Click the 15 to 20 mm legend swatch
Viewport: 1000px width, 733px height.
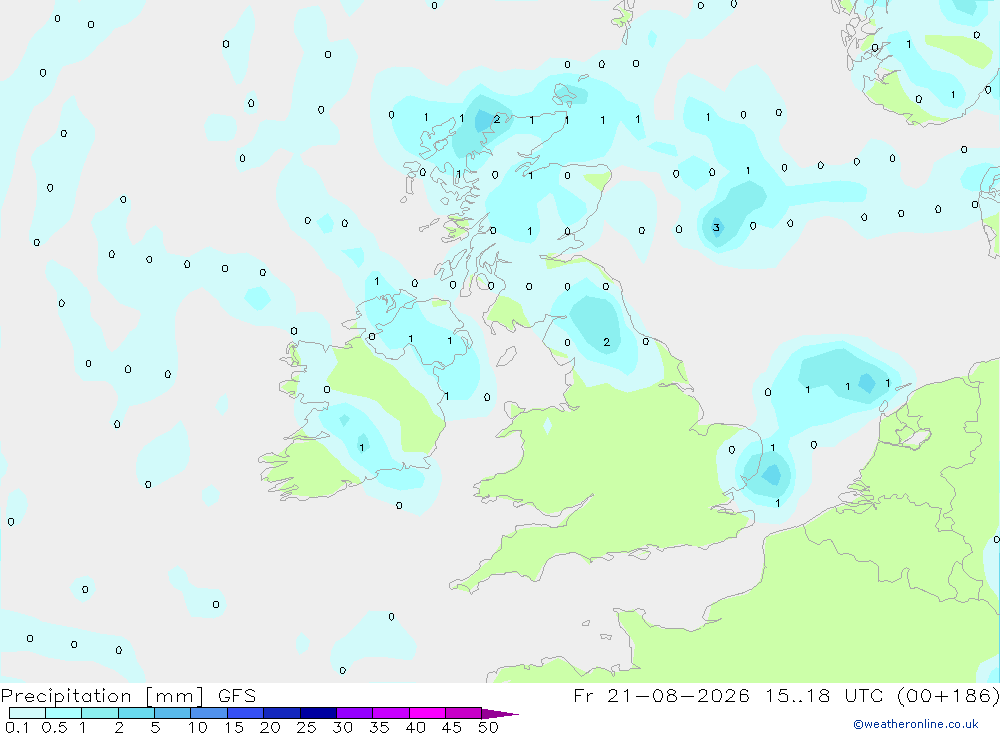[246, 713]
